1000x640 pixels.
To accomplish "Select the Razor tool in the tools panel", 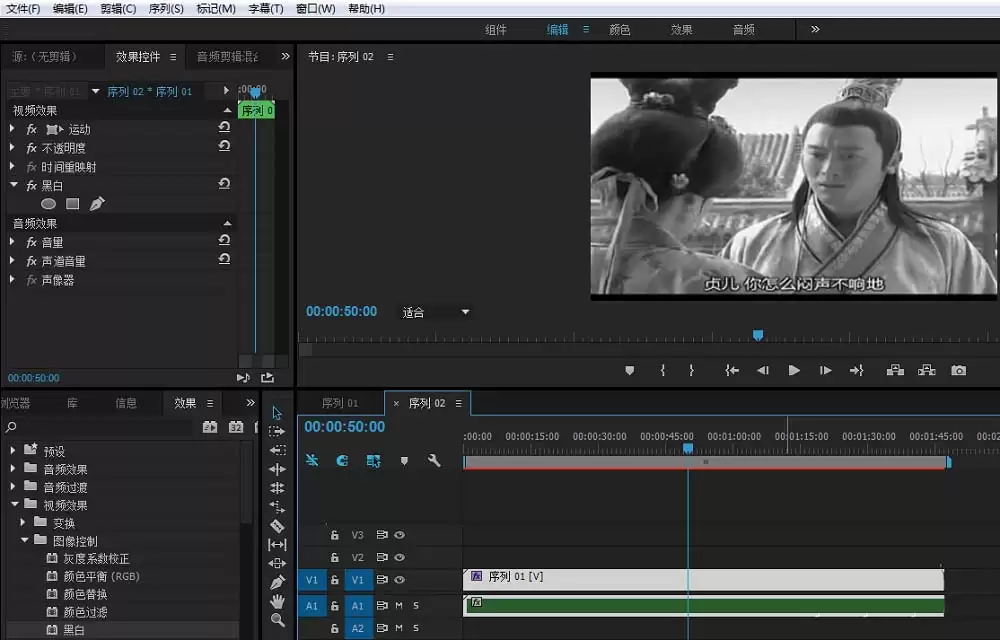I will 277,526.
